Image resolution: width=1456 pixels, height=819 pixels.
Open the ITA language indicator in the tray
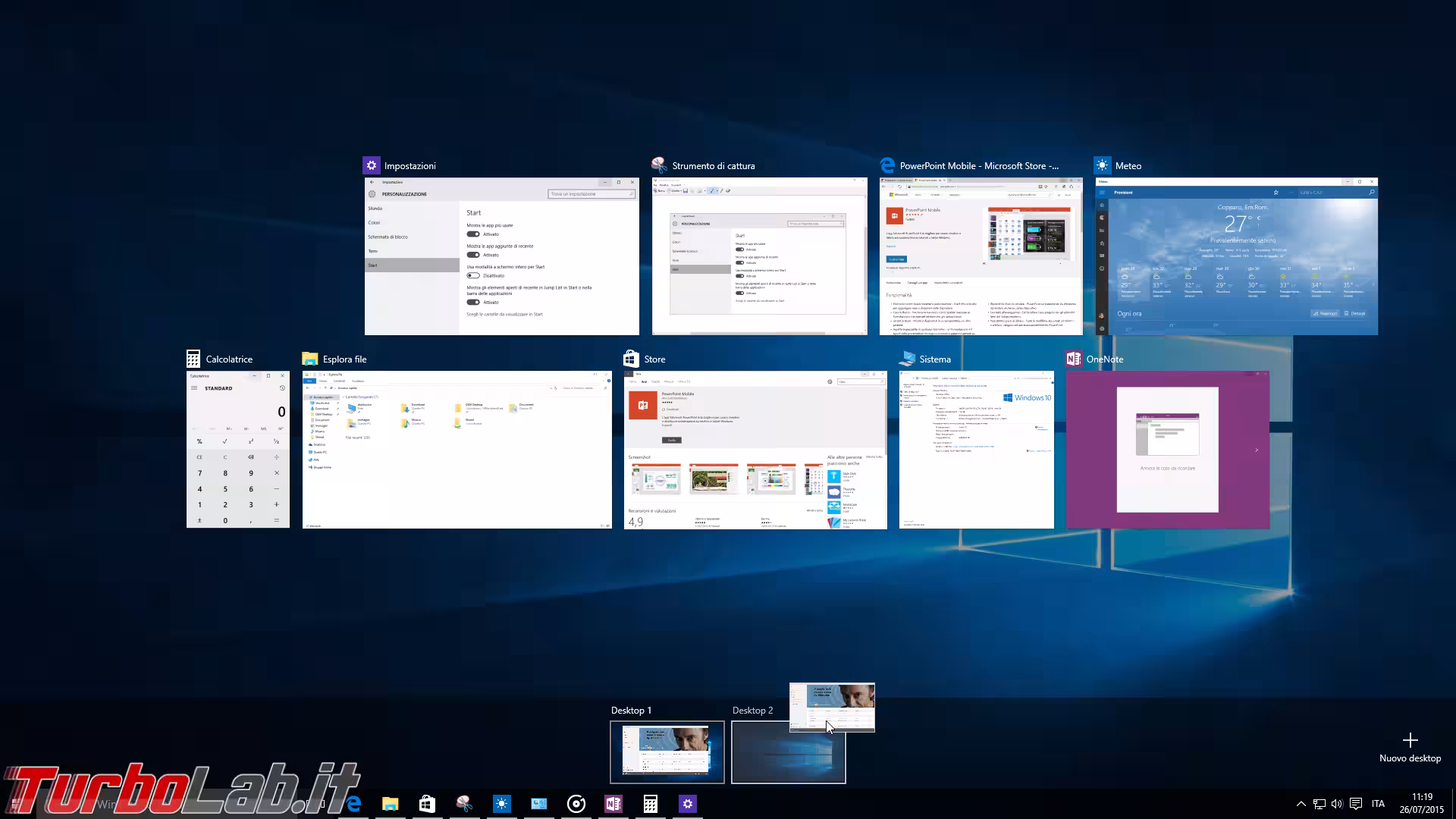(1377, 804)
